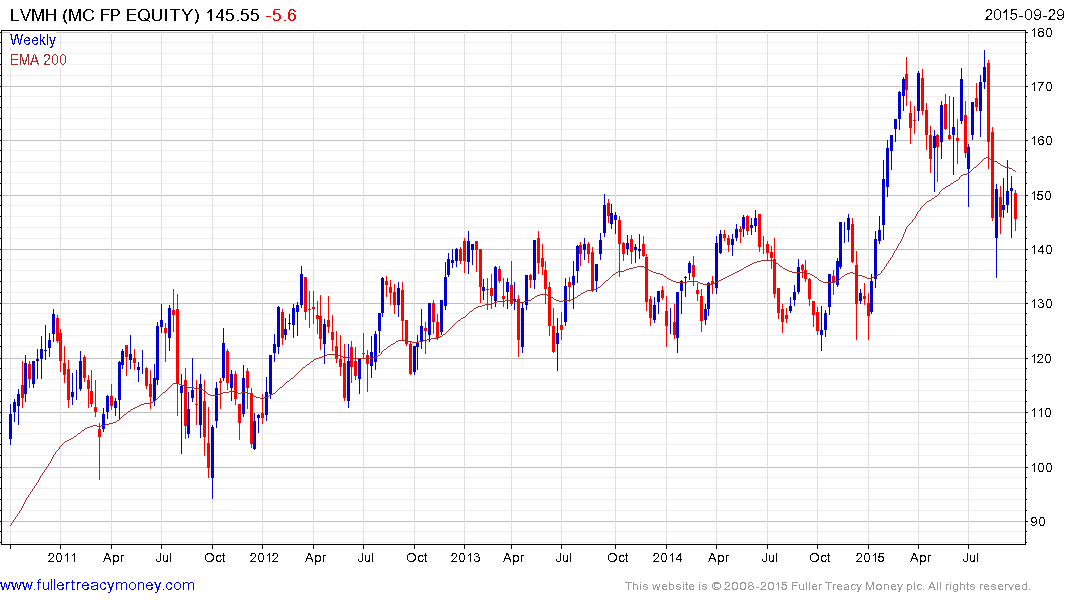The height and width of the screenshot is (600, 1075).
Task: Click the chart date 2015-09-29
Action: (1024, 14)
